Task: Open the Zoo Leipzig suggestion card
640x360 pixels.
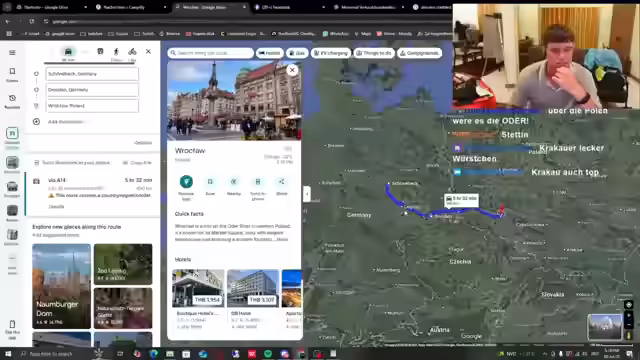Action: pos(123,264)
